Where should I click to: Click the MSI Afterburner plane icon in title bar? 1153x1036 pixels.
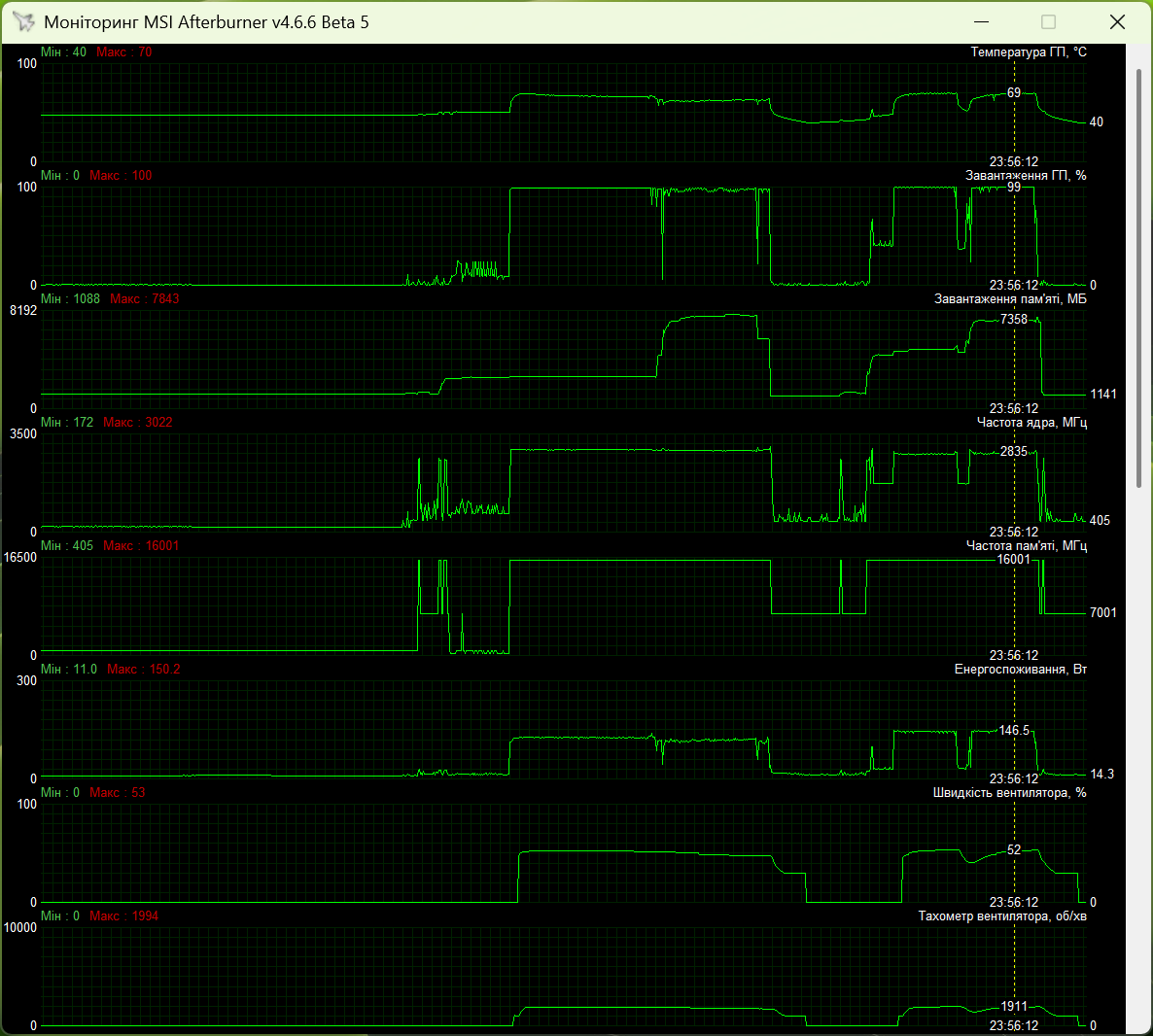point(23,22)
